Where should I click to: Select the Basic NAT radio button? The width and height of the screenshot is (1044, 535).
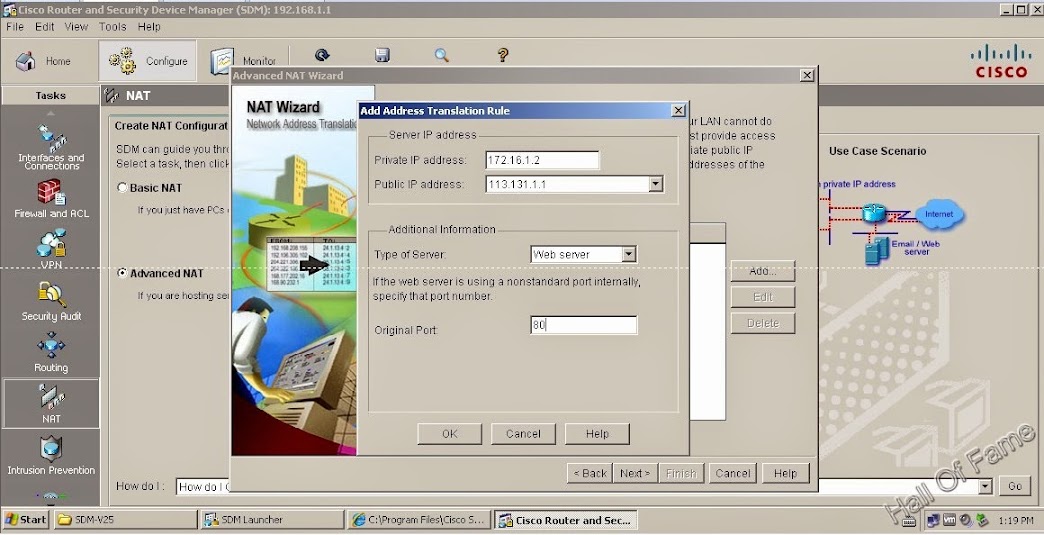tap(122, 188)
